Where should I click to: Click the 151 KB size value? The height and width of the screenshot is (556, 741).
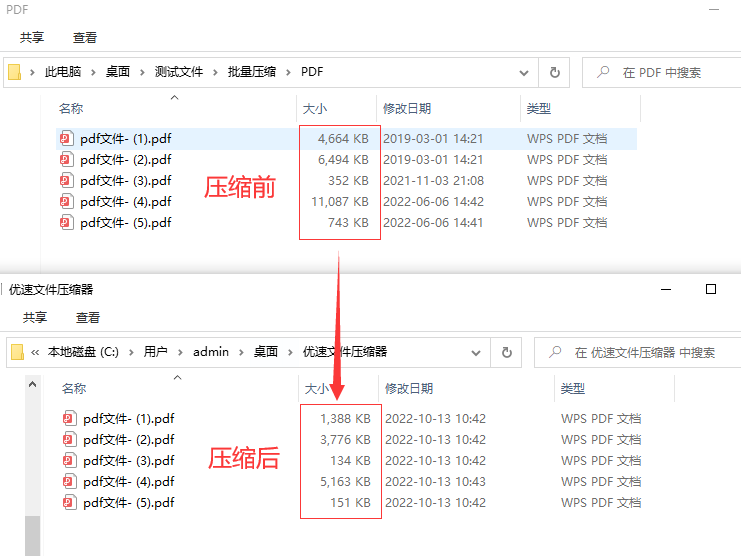(x=351, y=503)
